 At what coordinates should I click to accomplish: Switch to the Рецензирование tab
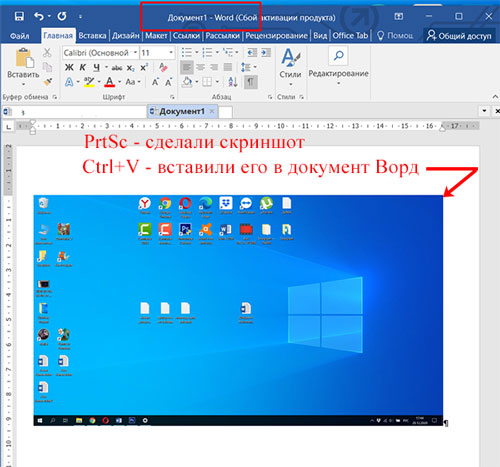coord(276,36)
